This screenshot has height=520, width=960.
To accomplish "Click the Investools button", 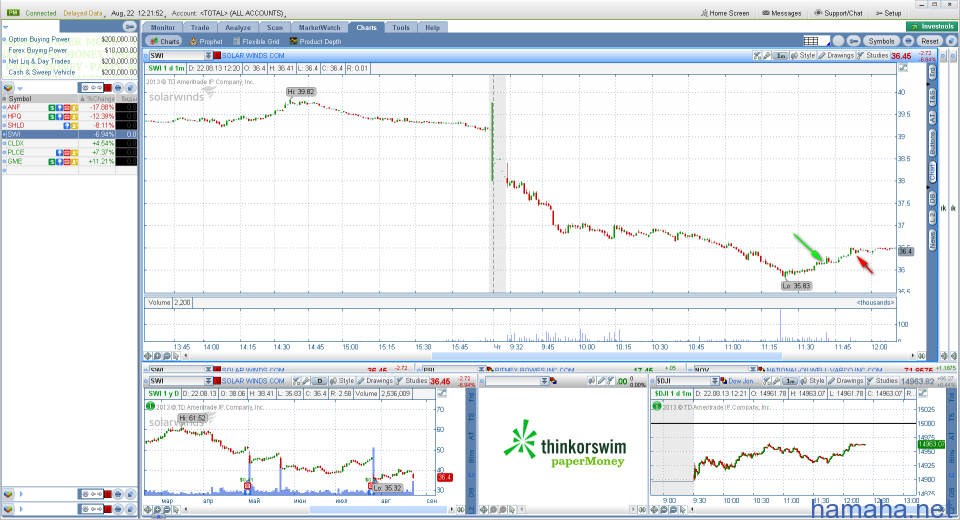I will (x=932, y=26).
